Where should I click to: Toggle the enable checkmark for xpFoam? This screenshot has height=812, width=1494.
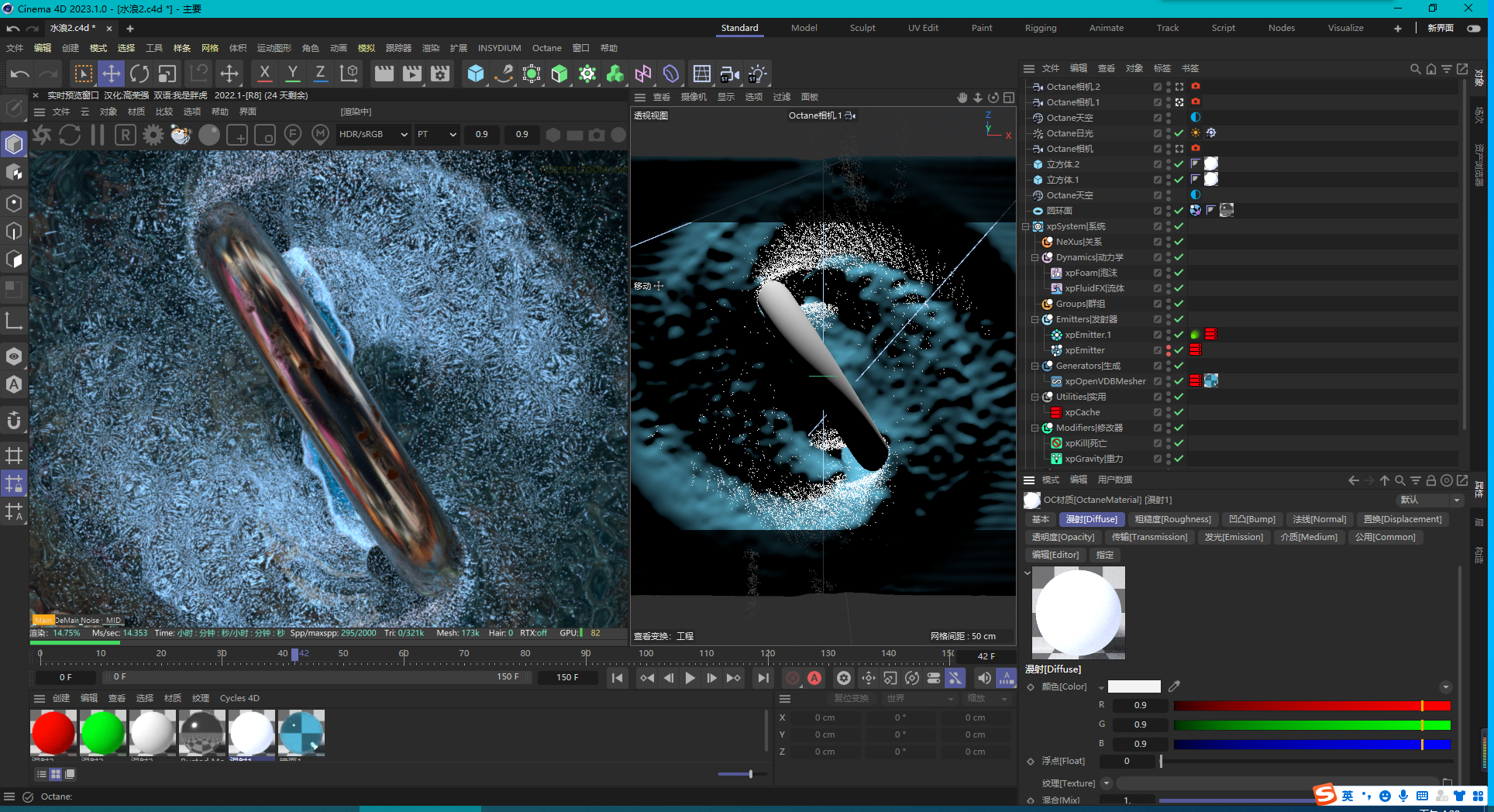1179,273
